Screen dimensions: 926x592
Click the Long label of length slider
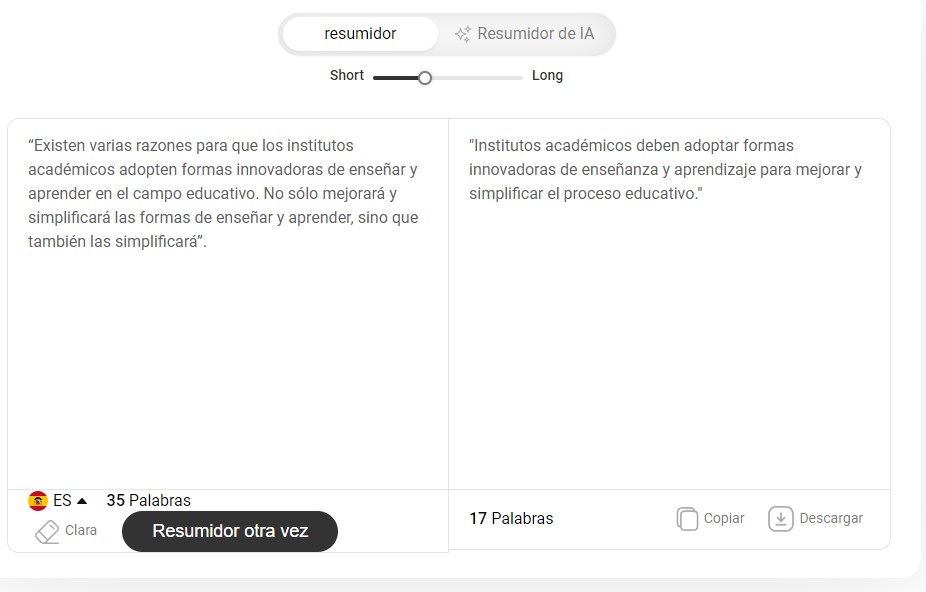[x=547, y=76]
